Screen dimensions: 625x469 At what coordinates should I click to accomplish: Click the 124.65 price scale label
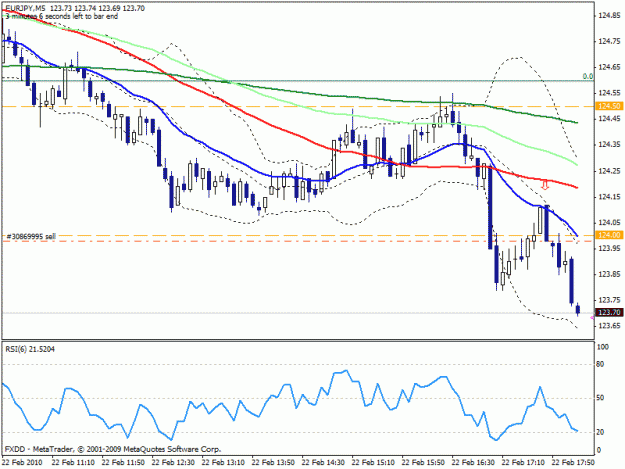609,67
